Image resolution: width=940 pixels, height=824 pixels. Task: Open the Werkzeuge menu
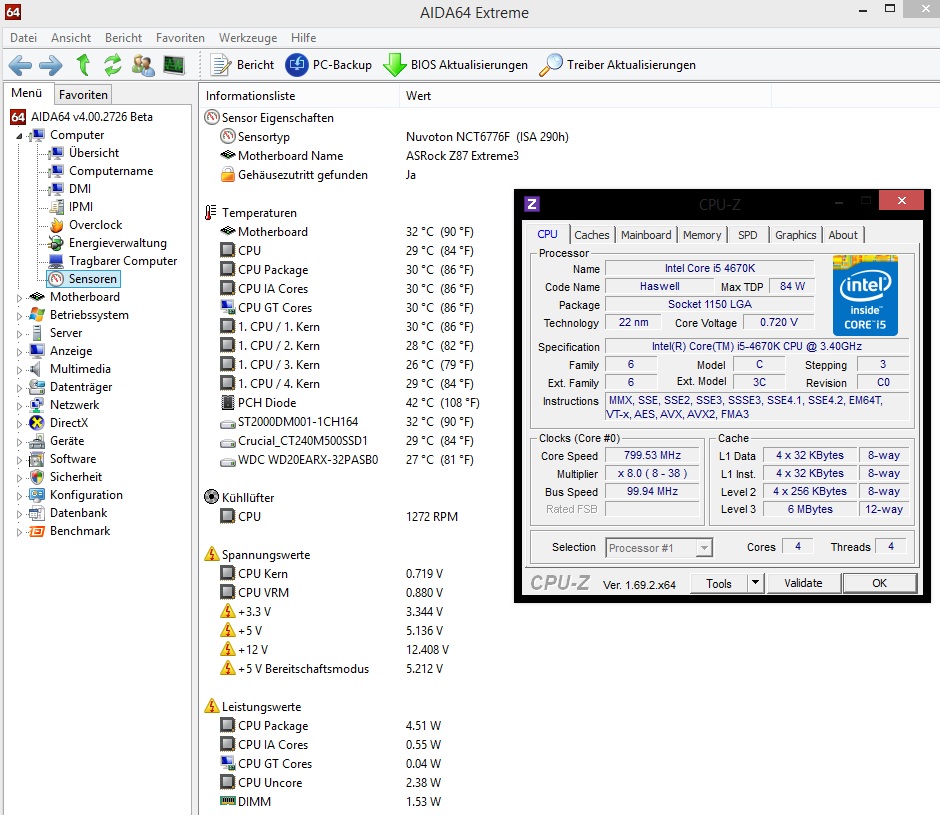(x=248, y=38)
